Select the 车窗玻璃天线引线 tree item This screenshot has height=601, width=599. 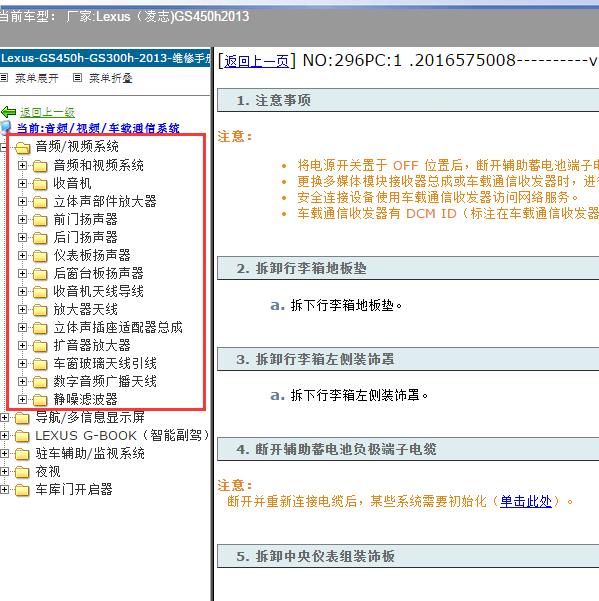click(105, 363)
